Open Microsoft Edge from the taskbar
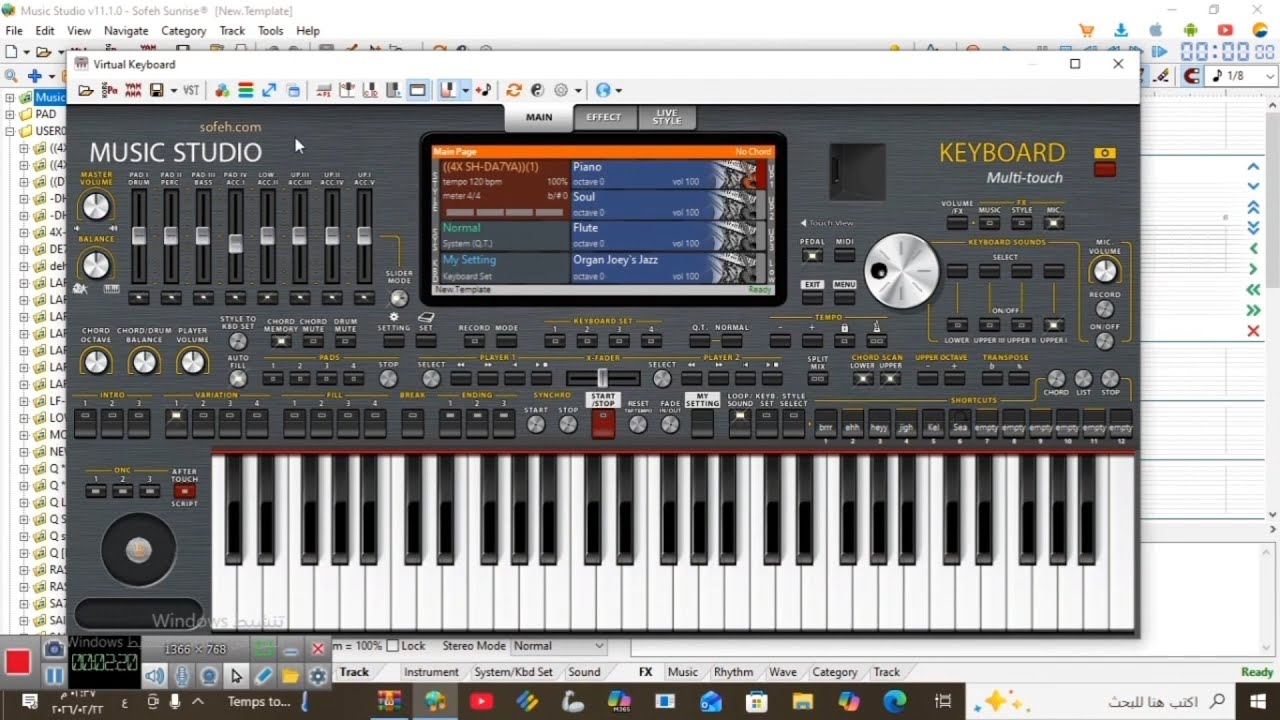 pyautogui.click(x=895, y=701)
